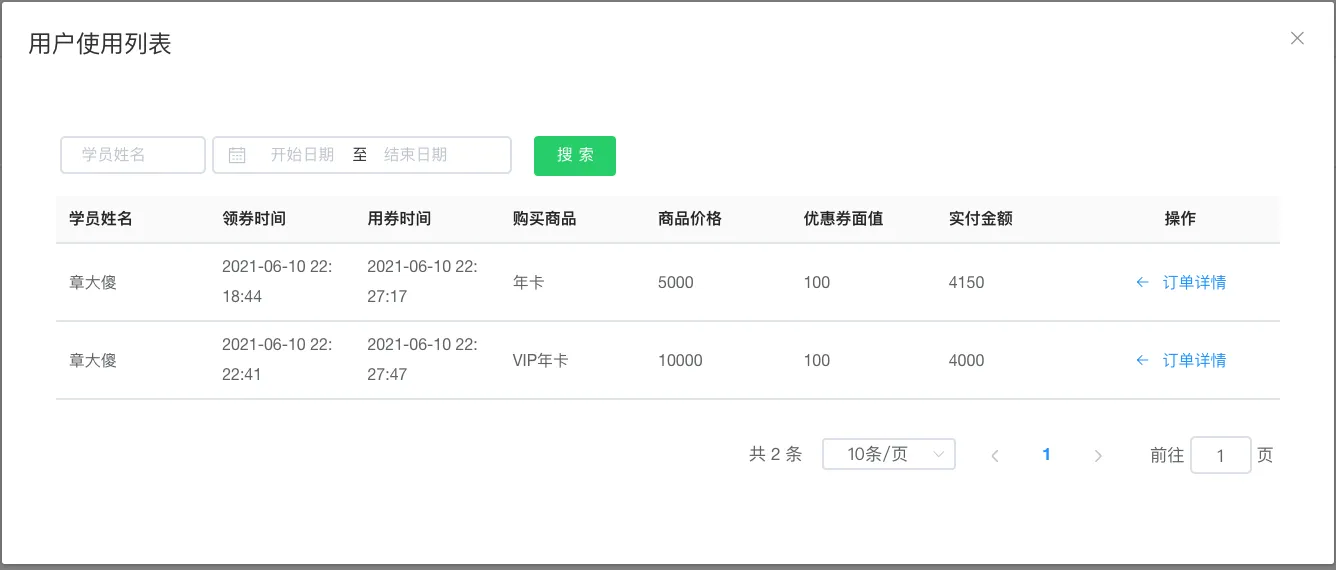Select page number 1 in pagination
Screen dimensions: 1336x570
1046,454
